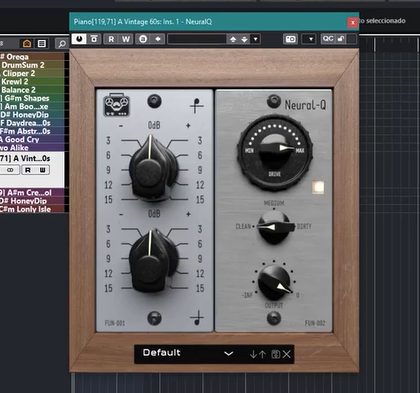Click the Neural-Q title text
Screen dimensions: 420x393
coord(305,105)
